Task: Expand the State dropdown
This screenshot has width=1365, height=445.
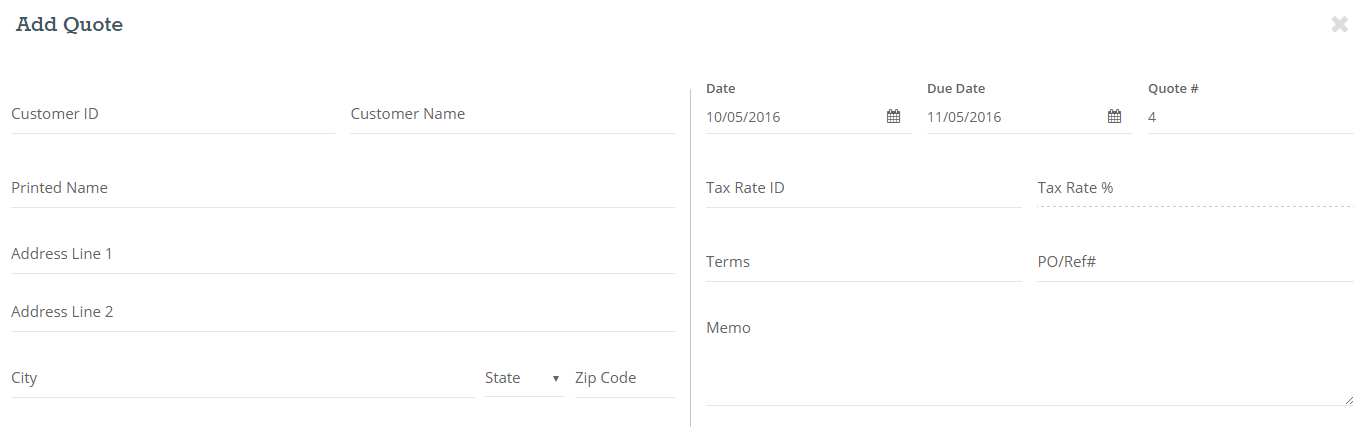Action: (x=525, y=378)
